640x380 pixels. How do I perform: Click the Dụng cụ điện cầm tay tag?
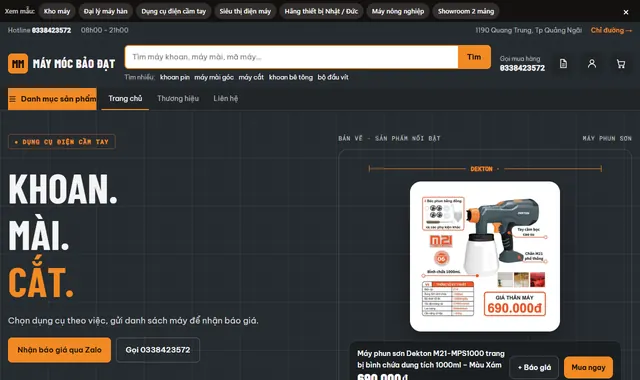[x=62, y=142]
